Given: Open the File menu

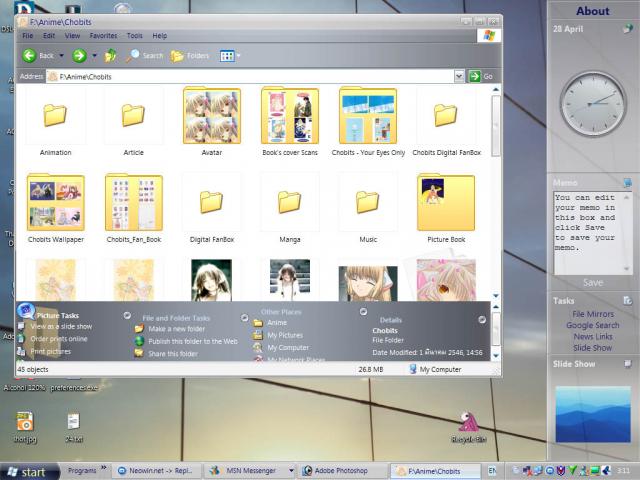Looking at the screenshot, I should pos(28,36).
